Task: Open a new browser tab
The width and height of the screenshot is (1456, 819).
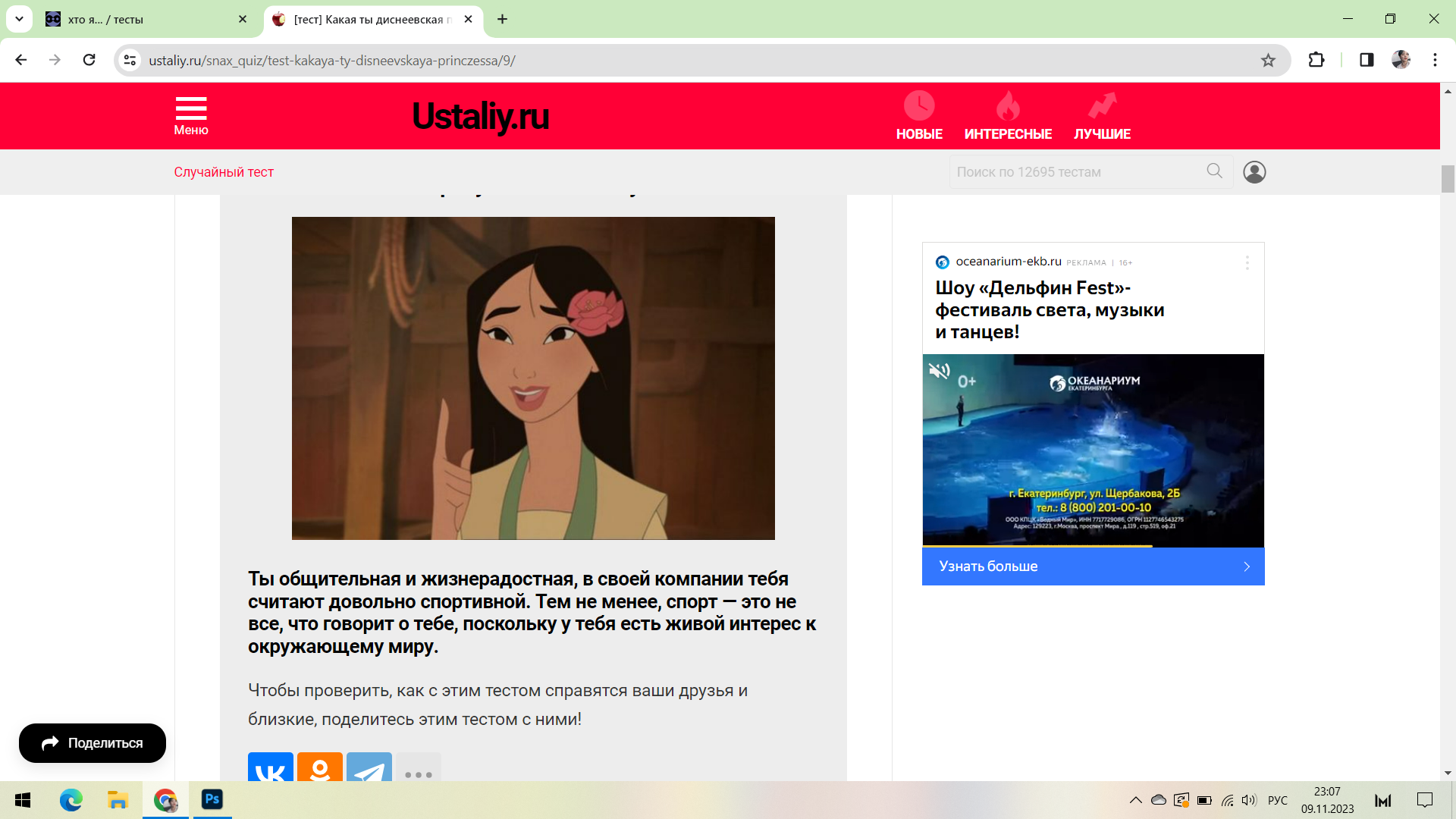Action: point(502,20)
